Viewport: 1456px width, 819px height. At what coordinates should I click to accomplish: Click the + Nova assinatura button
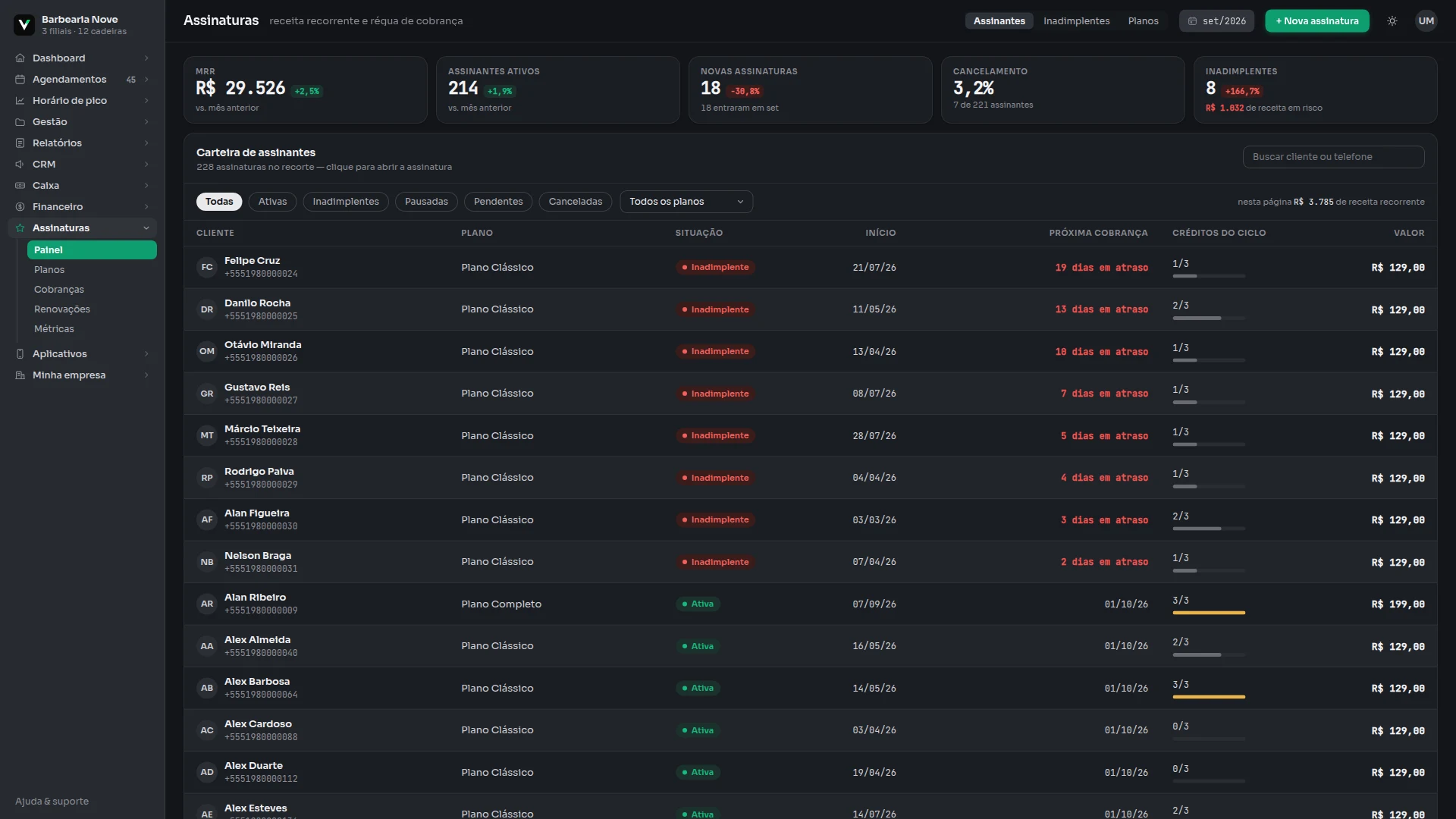[1317, 21]
